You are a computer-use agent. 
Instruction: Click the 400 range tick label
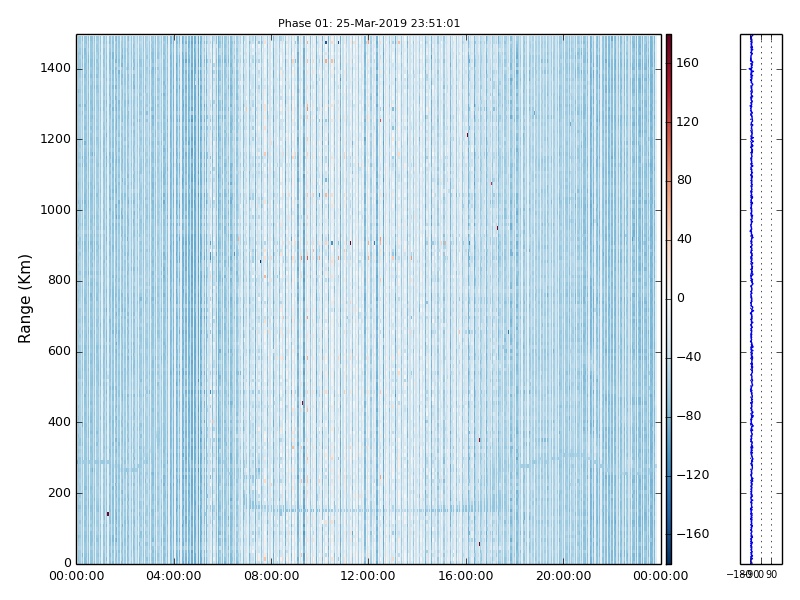coord(59,422)
